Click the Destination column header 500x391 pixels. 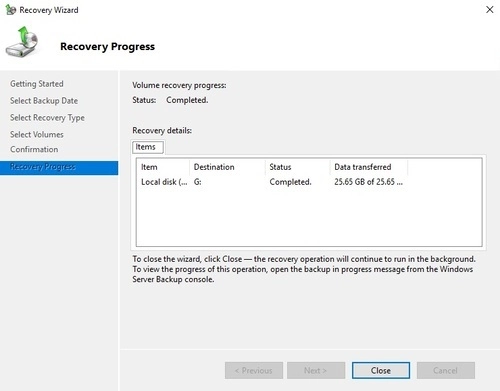coord(227,167)
